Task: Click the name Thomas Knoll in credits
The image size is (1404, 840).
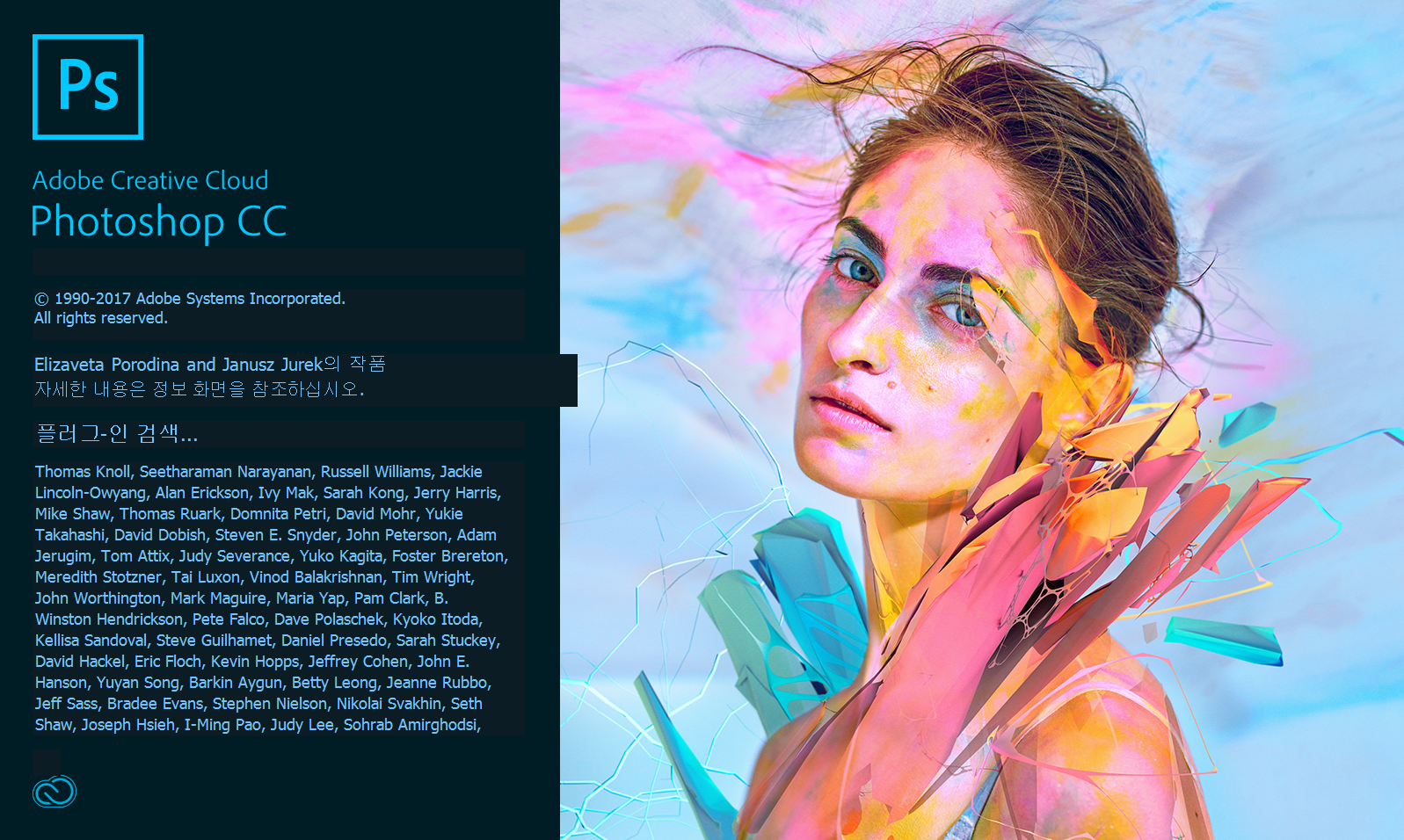Action: (x=83, y=472)
